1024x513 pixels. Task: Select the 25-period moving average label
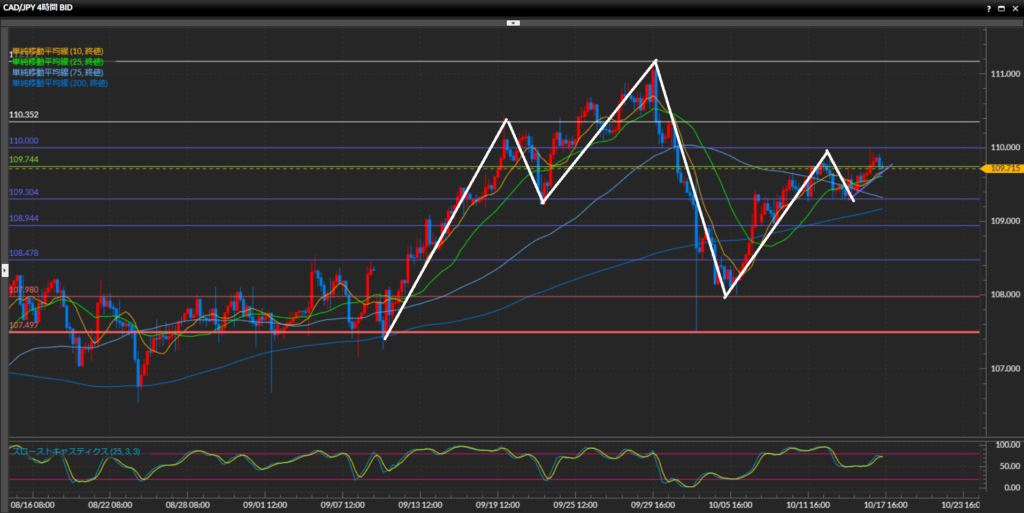click(x=57, y=62)
